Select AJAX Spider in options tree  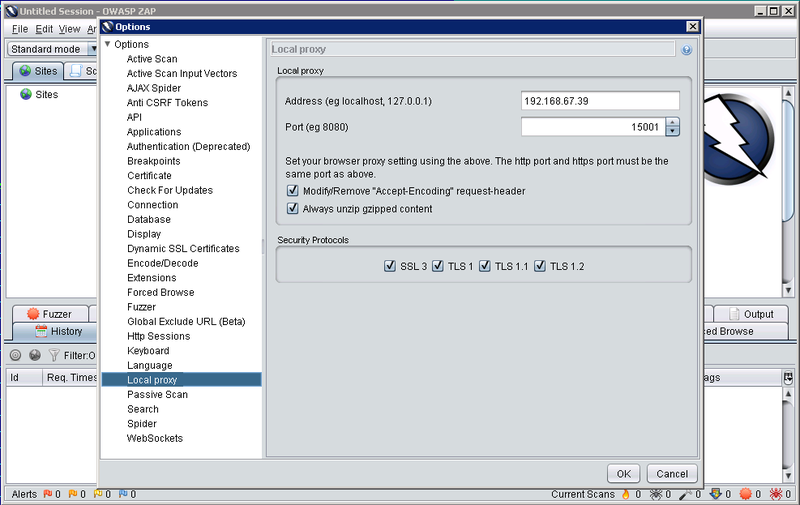(x=154, y=88)
